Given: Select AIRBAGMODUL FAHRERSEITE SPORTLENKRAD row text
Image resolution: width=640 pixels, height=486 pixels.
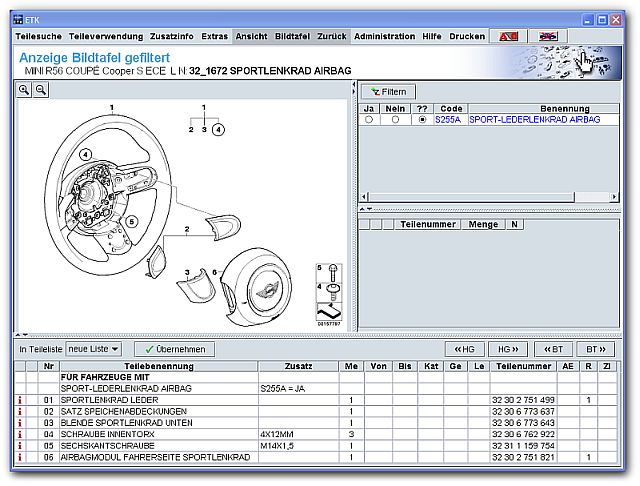Looking at the screenshot, I should 155,457.
